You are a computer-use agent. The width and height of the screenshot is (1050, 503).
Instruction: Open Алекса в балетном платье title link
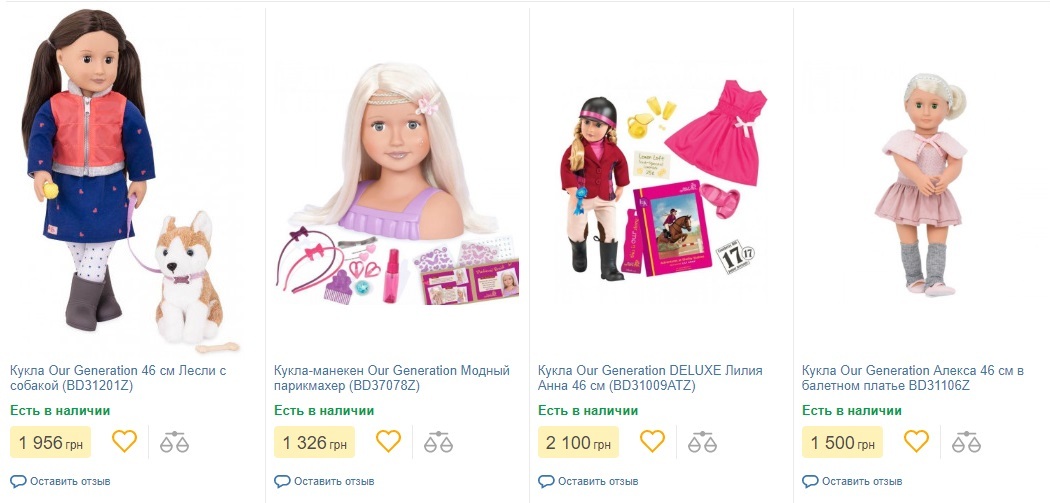(913, 378)
